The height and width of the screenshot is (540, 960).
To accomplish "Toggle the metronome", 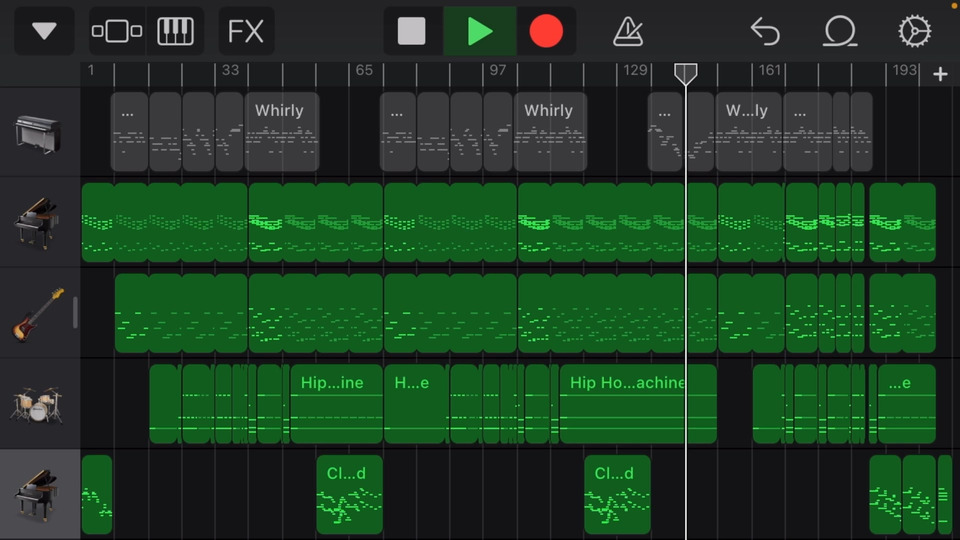I will (628, 31).
